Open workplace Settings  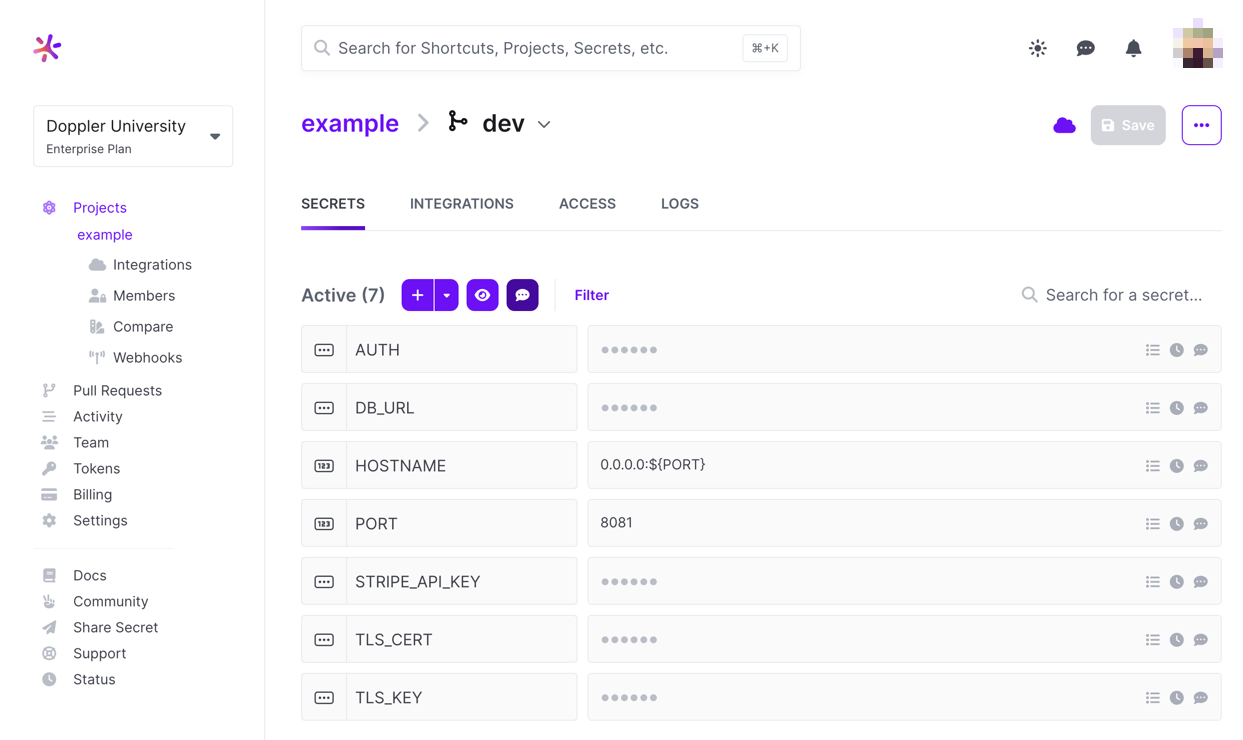(x=100, y=521)
